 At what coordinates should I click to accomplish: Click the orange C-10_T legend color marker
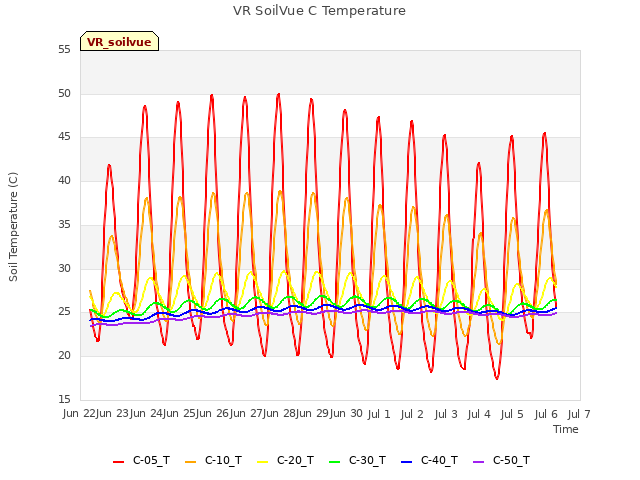191,462
